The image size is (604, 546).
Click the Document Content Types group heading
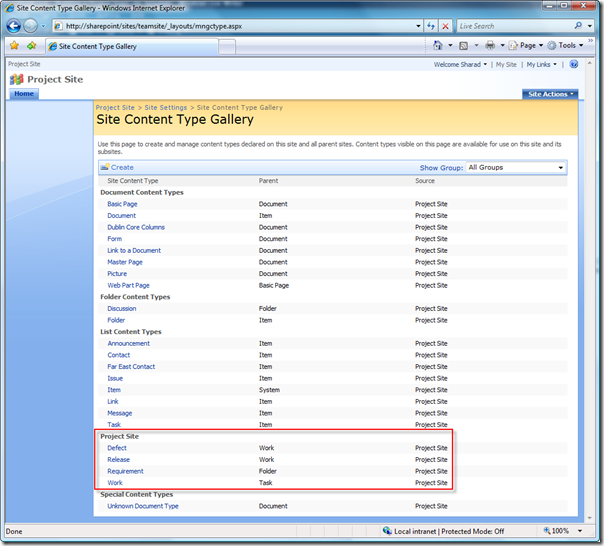(x=142, y=192)
